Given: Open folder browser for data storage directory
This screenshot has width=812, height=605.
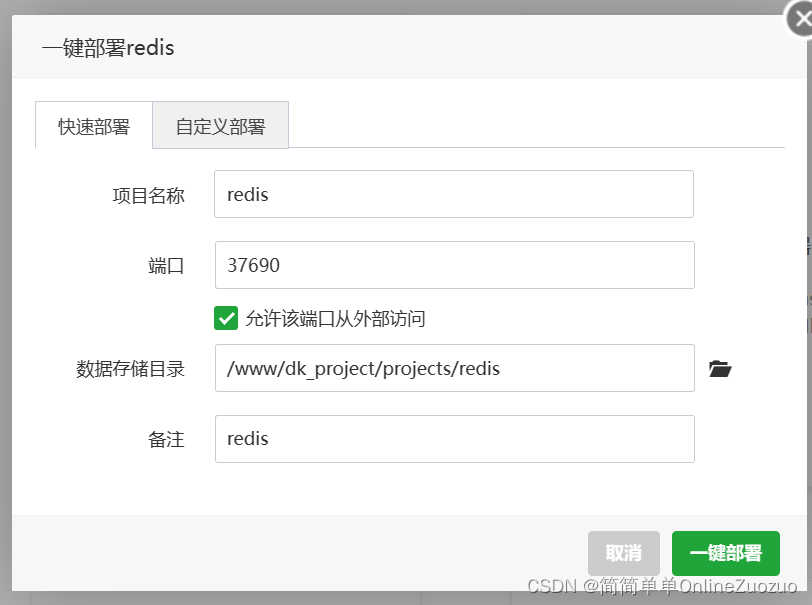Looking at the screenshot, I should tap(720, 369).
